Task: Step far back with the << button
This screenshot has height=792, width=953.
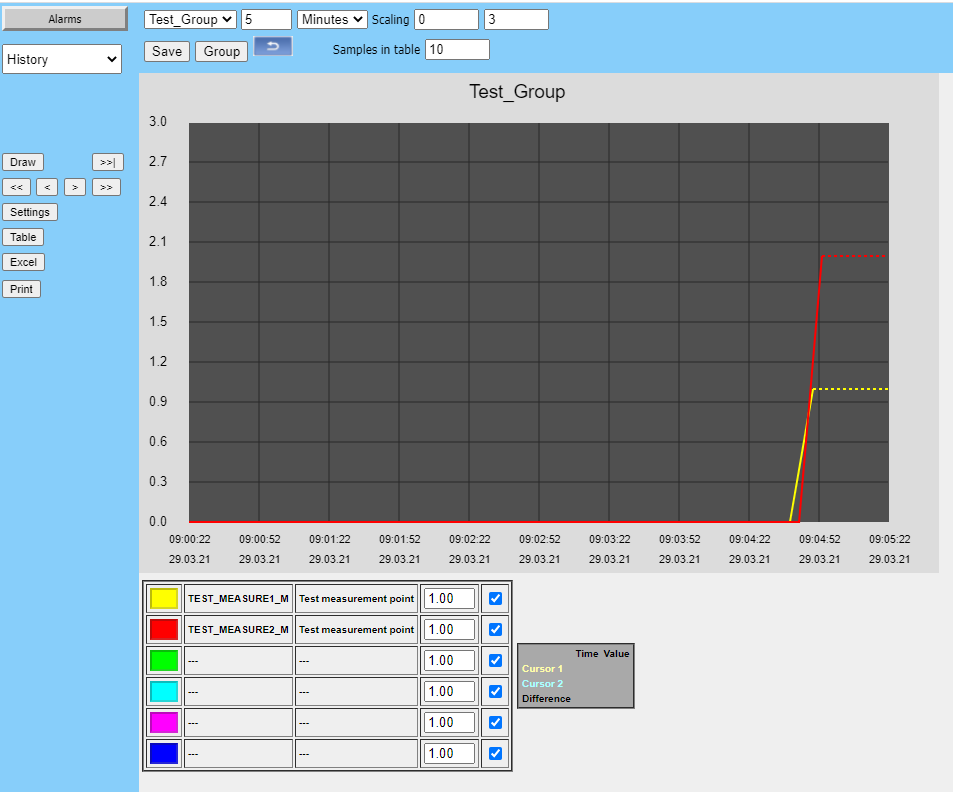Action: (16, 187)
